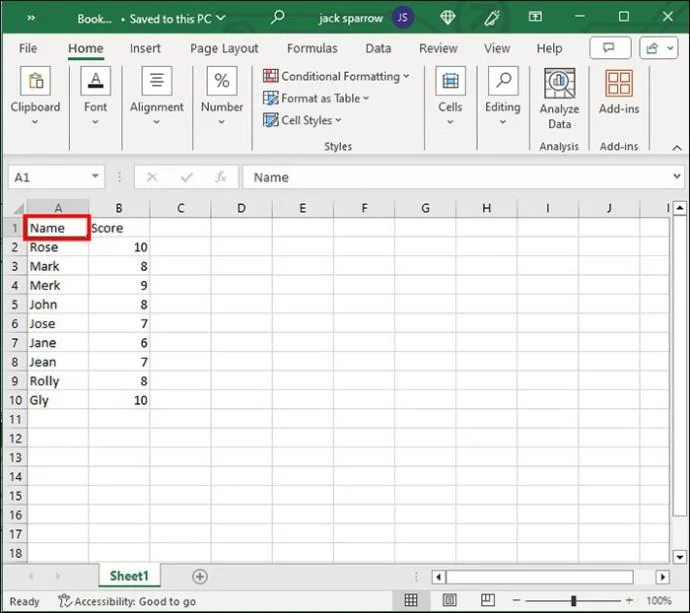The image size is (690, 613).
Task: Click the zoom slider in status bar
Action: point(573,601)
